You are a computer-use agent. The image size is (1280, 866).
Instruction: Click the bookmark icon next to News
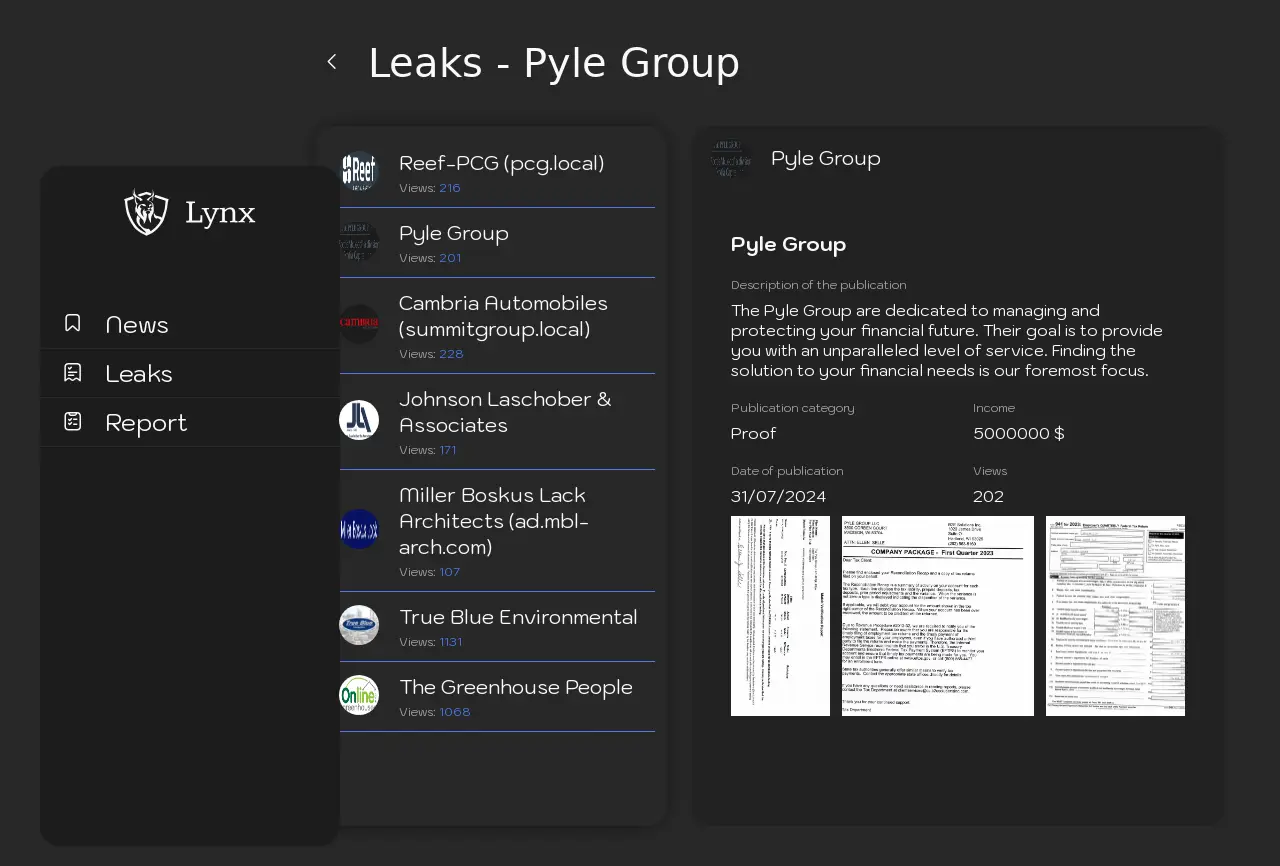tap(73, 323)
